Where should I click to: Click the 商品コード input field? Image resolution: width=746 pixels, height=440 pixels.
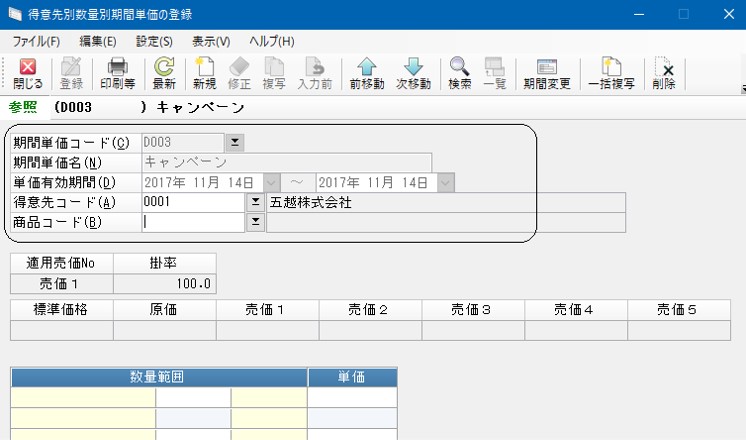point(193,222)
